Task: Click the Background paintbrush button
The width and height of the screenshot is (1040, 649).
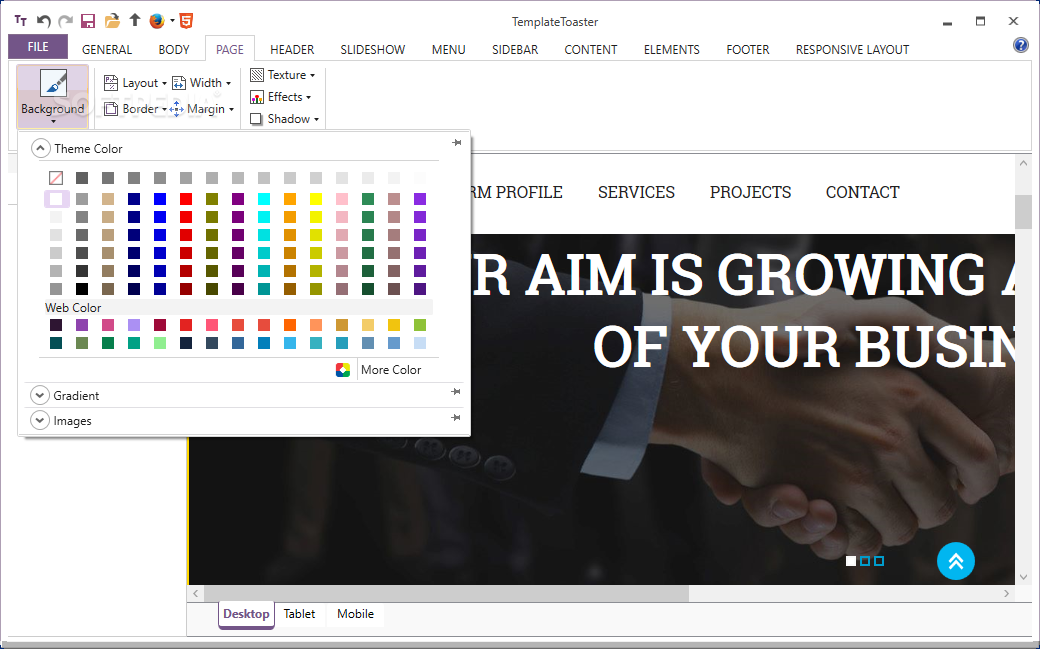Action: coord(53,96)
